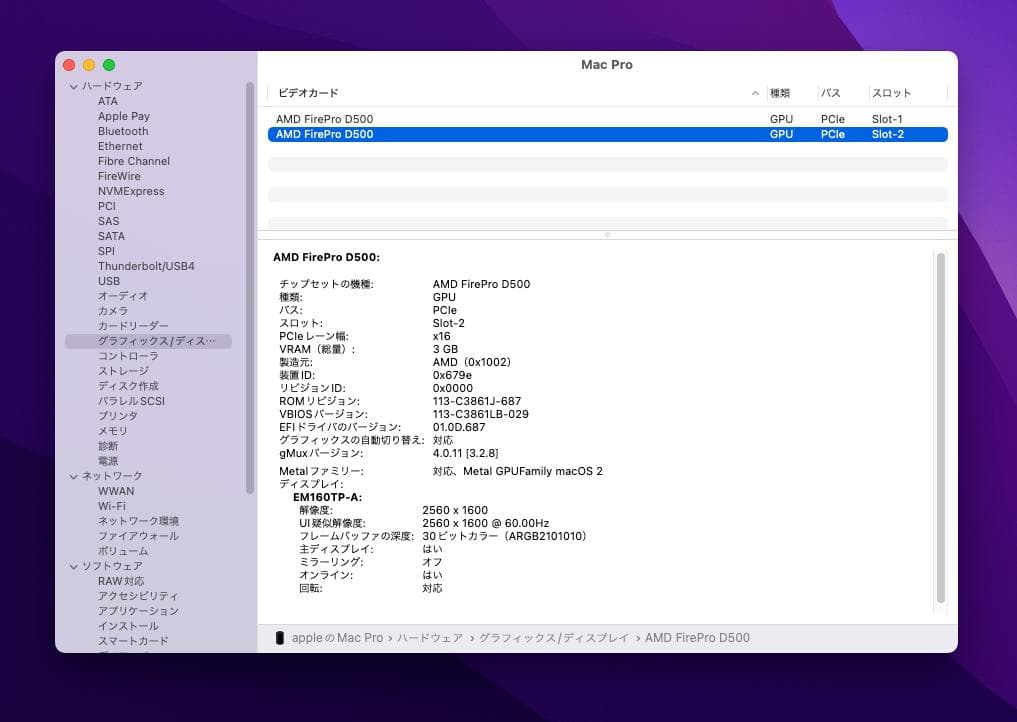Open アプリケーション under ソフトウェア

[138, 611]
